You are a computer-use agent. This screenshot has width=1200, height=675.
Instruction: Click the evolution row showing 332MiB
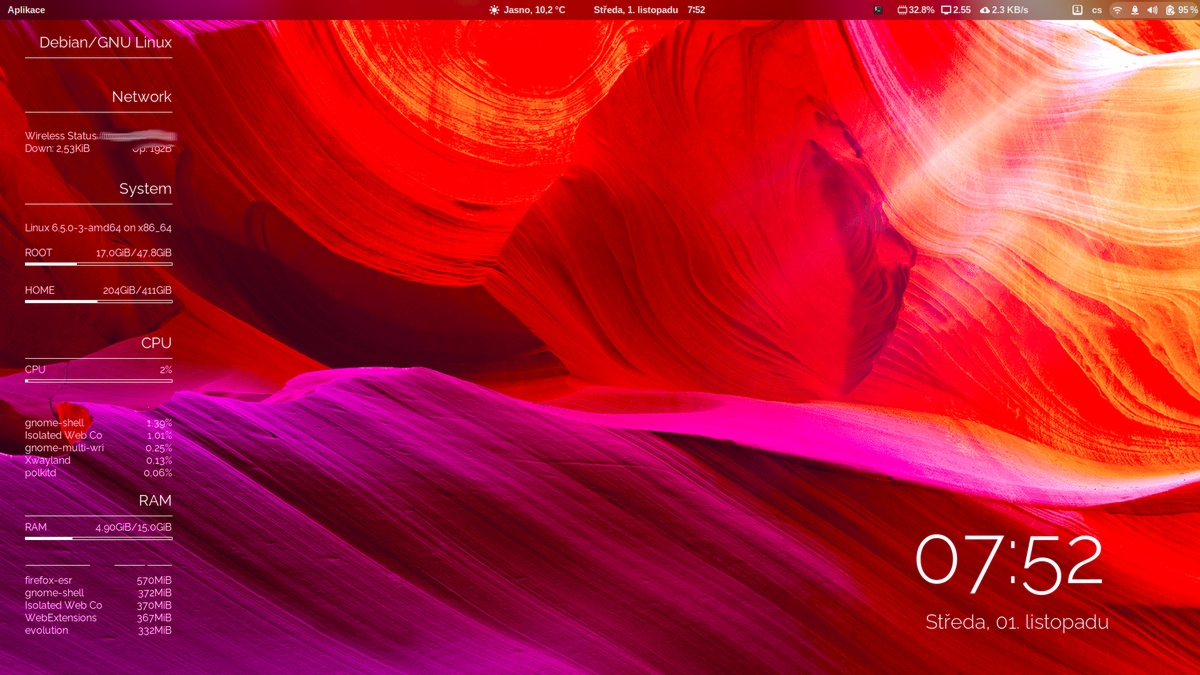(x=98, y=630)
